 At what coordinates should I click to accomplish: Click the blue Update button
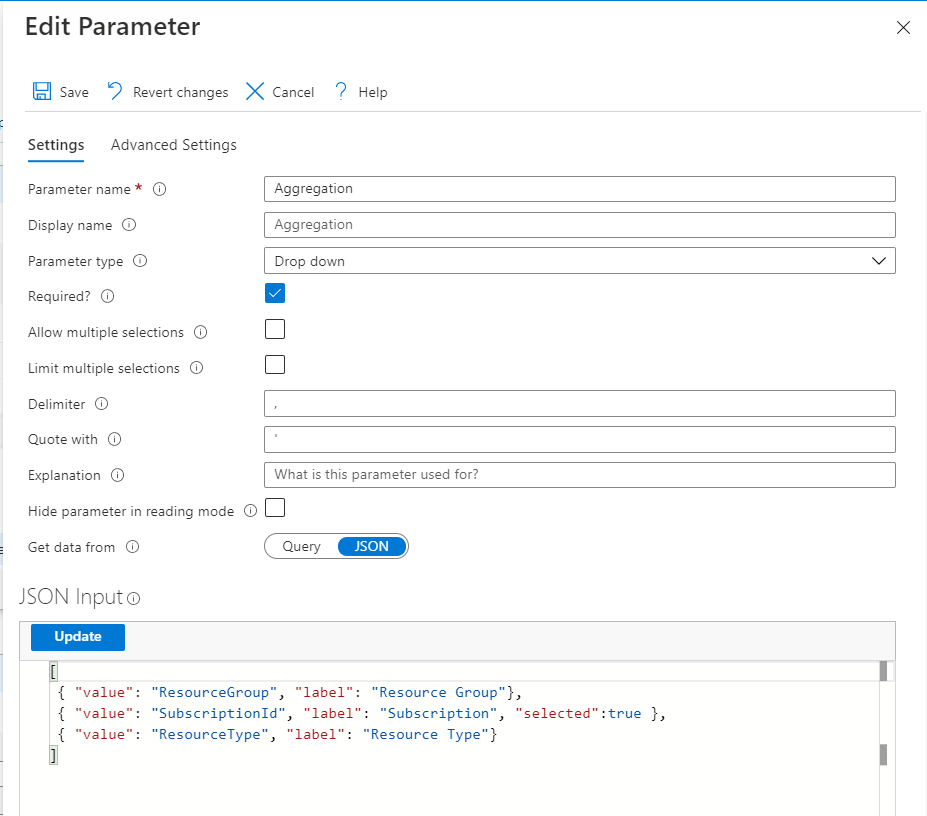pyautogui.click(x=78, y=637)
